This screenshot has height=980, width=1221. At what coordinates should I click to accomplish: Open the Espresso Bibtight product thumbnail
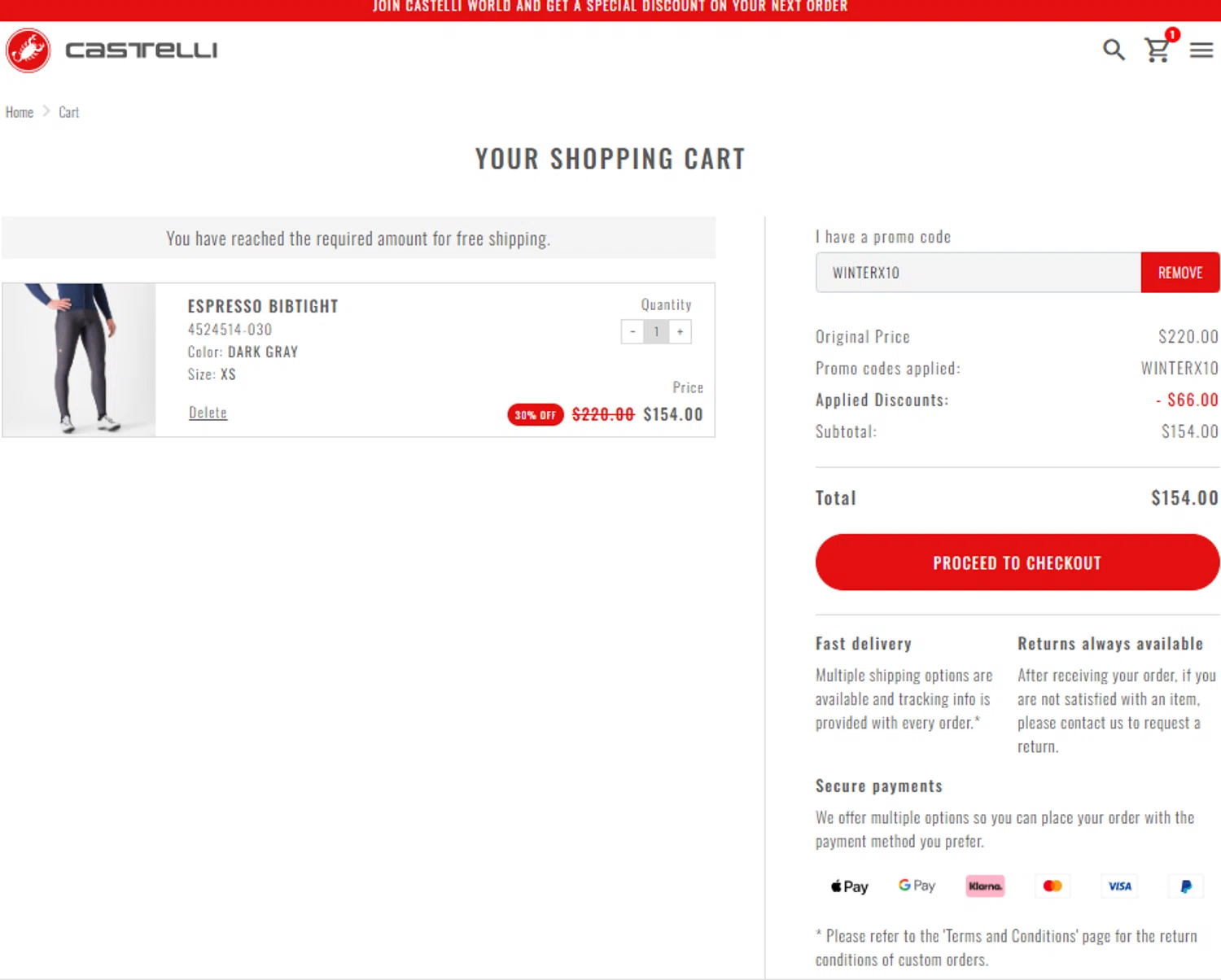click(x=79, y=360)
